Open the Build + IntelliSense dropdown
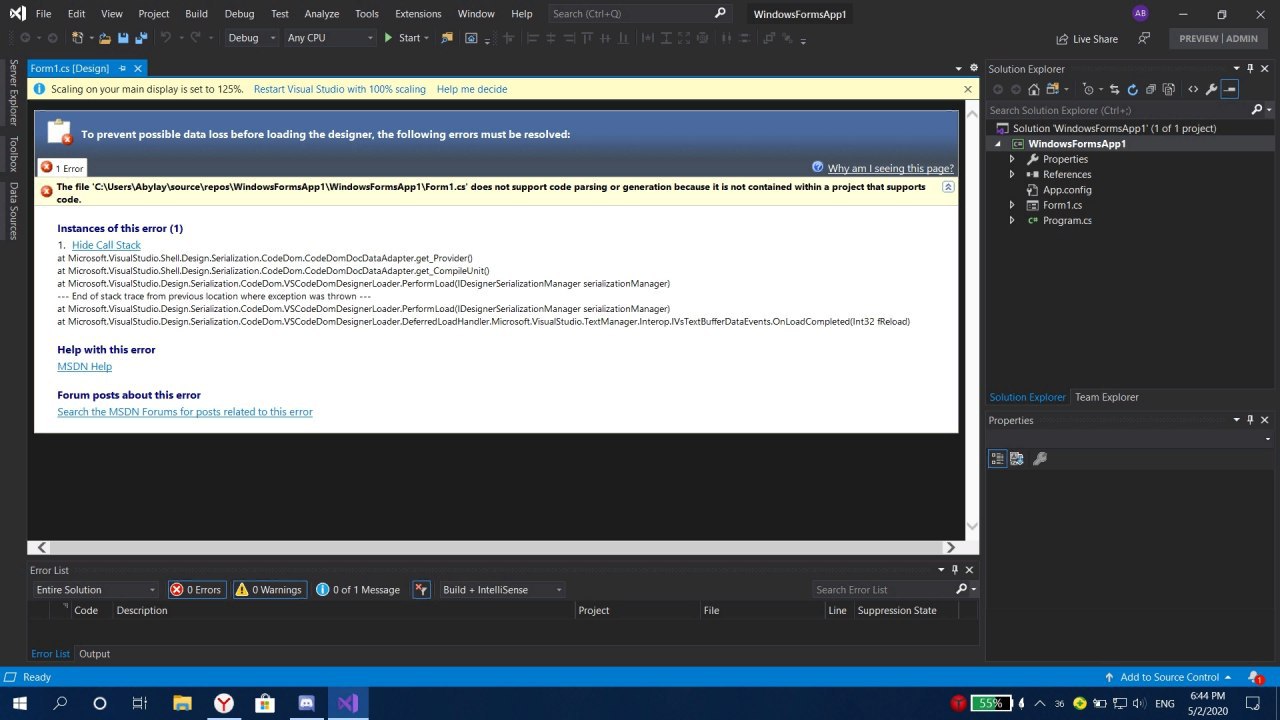Viewport: 1280px width, 720px height. pyautogui.click(x=501, y=590)
